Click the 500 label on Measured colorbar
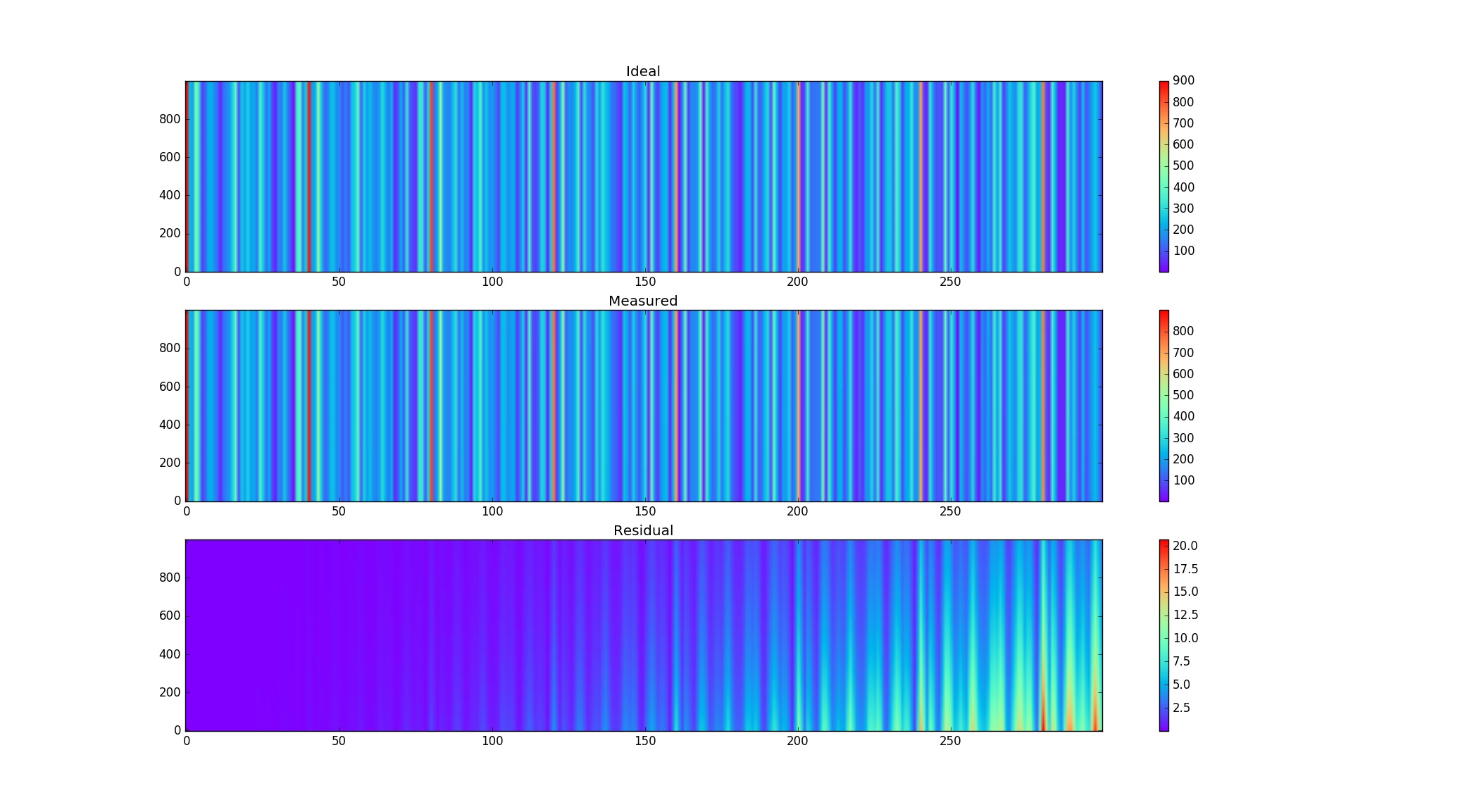This screenshot has width=1479, height=812. [x=1183, y=395]
